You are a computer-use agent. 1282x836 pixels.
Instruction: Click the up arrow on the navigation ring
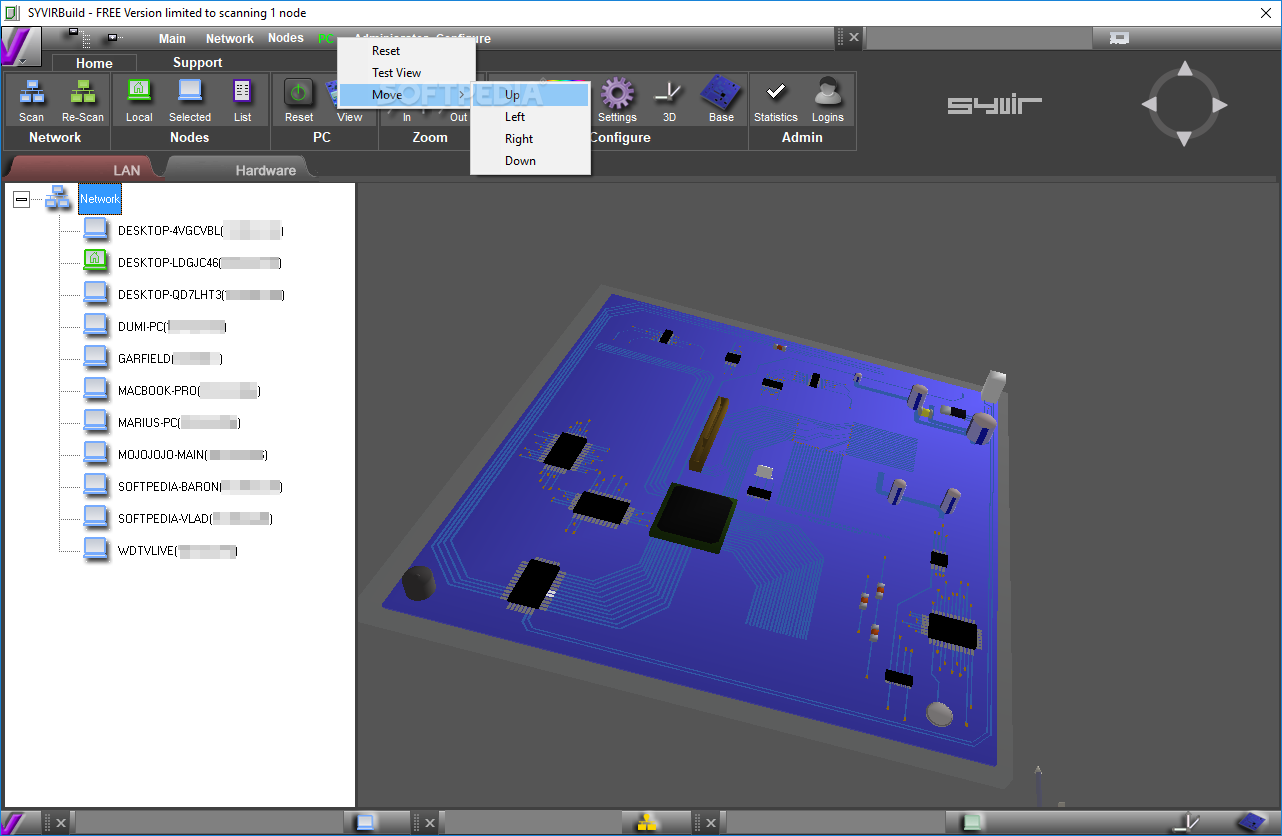(1185, 70)
